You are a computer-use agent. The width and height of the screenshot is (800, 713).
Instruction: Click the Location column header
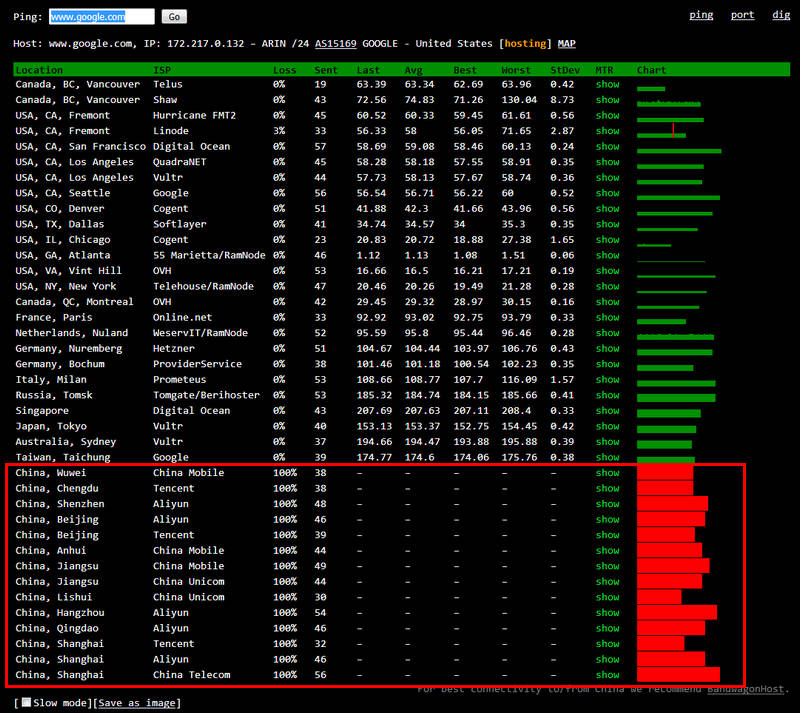39,70
